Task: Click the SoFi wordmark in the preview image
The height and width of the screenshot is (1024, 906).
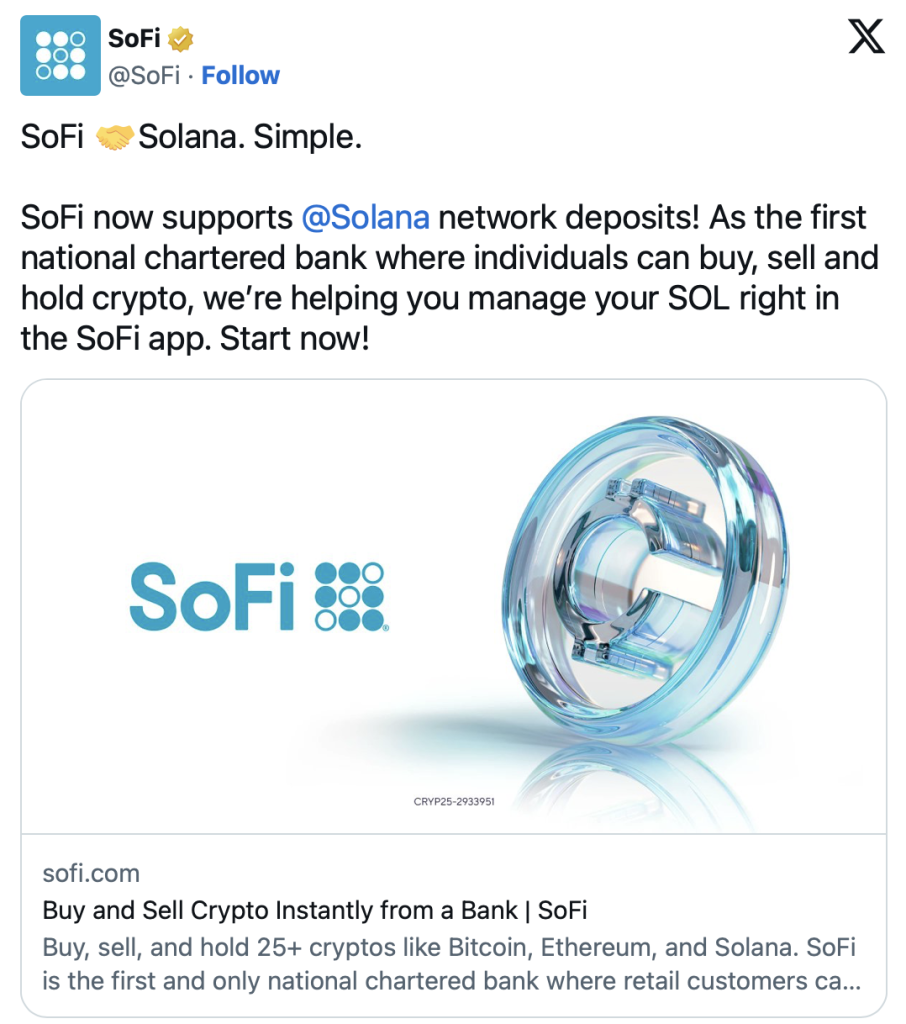Action: (x=212, y=597)
